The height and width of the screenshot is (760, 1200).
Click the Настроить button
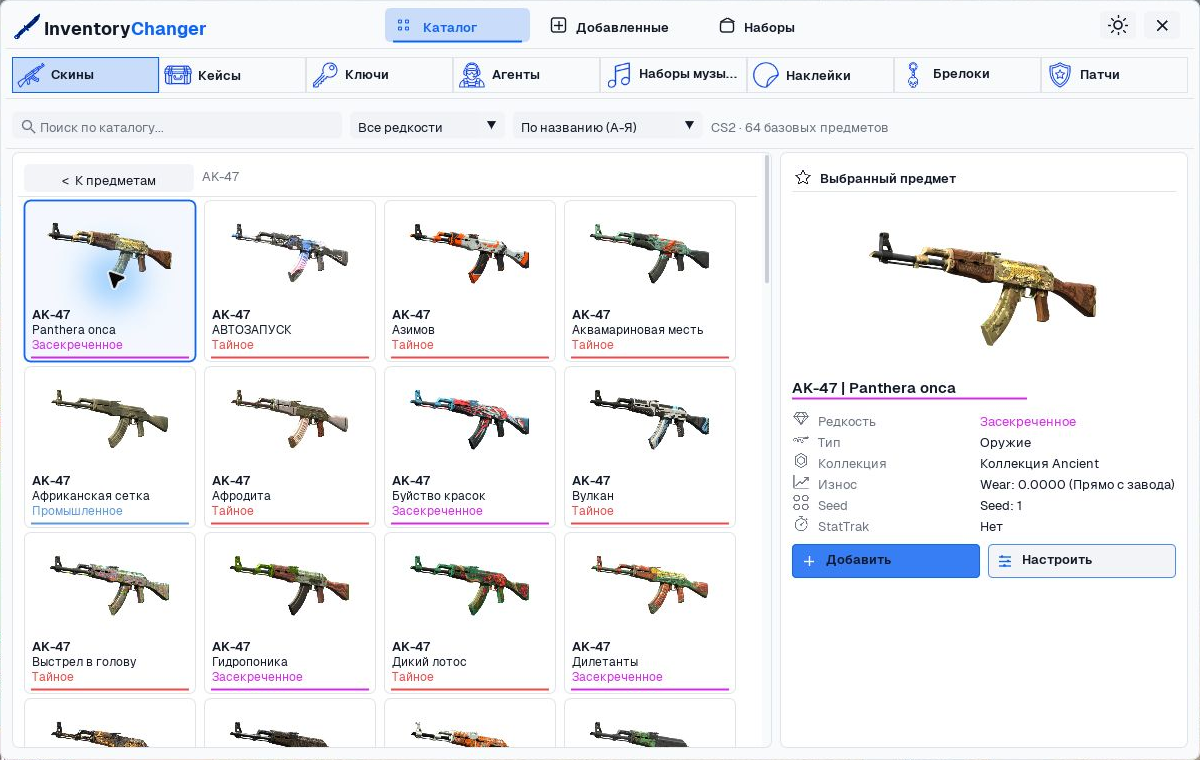[1082, 560]
